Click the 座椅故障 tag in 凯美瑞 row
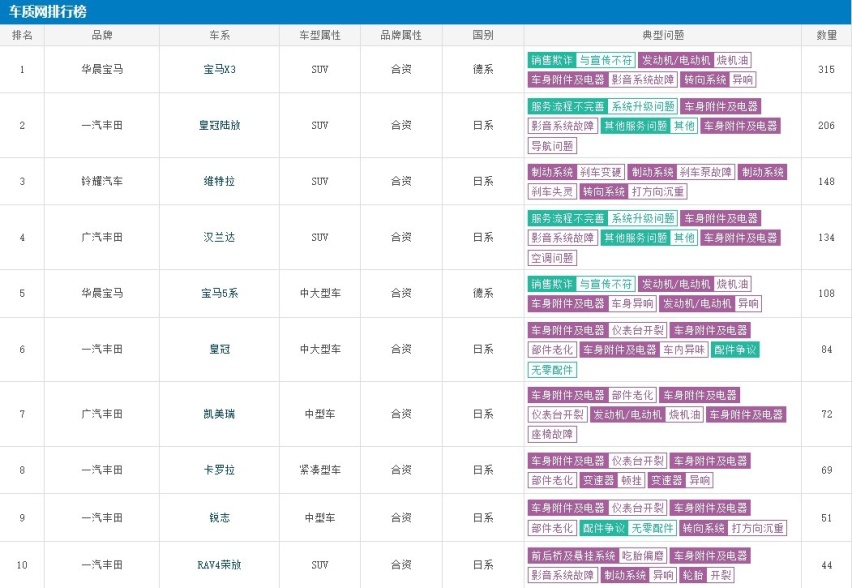 click(552, 434)
